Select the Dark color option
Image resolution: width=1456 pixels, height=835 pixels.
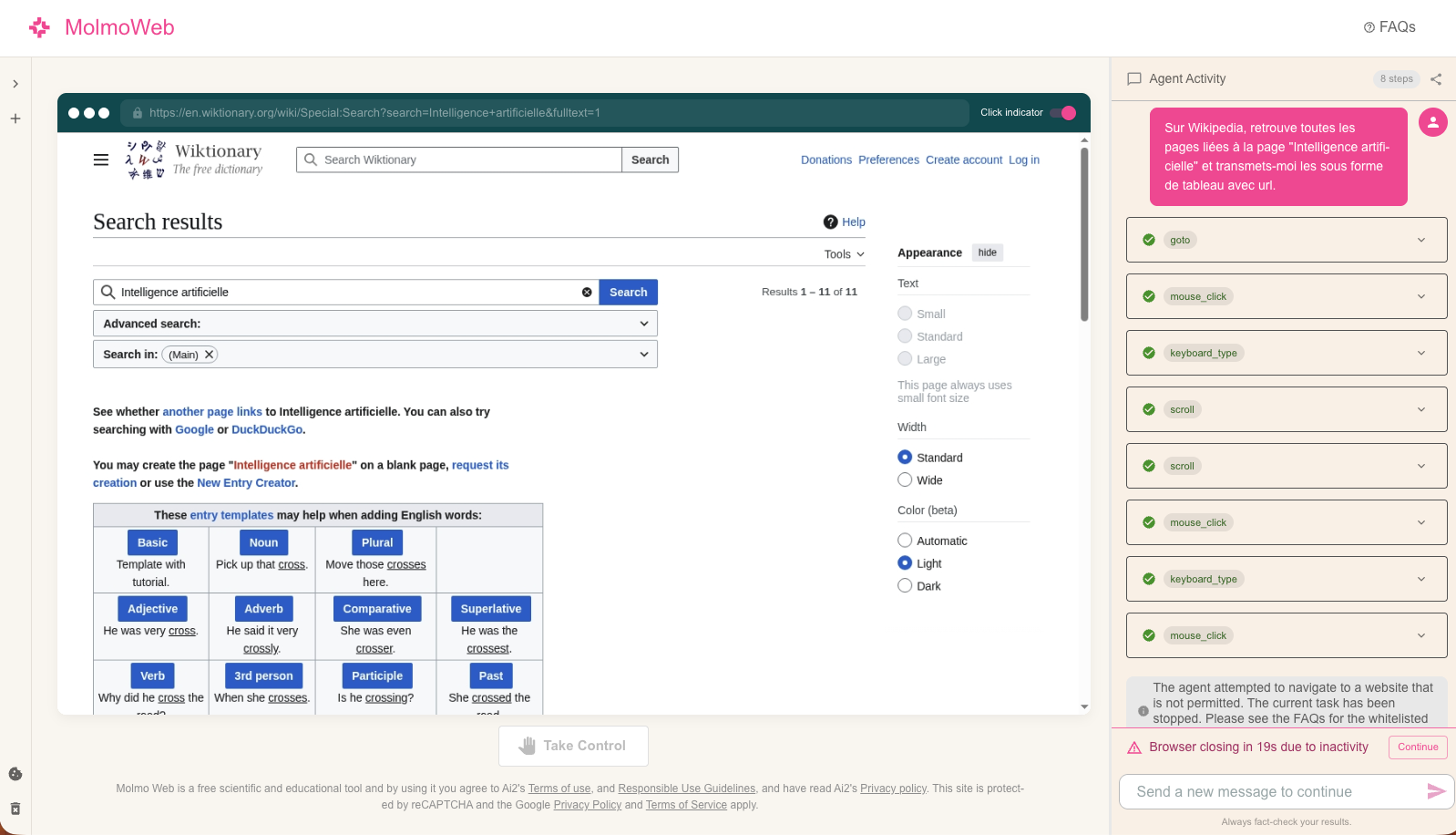coord(905,586)
